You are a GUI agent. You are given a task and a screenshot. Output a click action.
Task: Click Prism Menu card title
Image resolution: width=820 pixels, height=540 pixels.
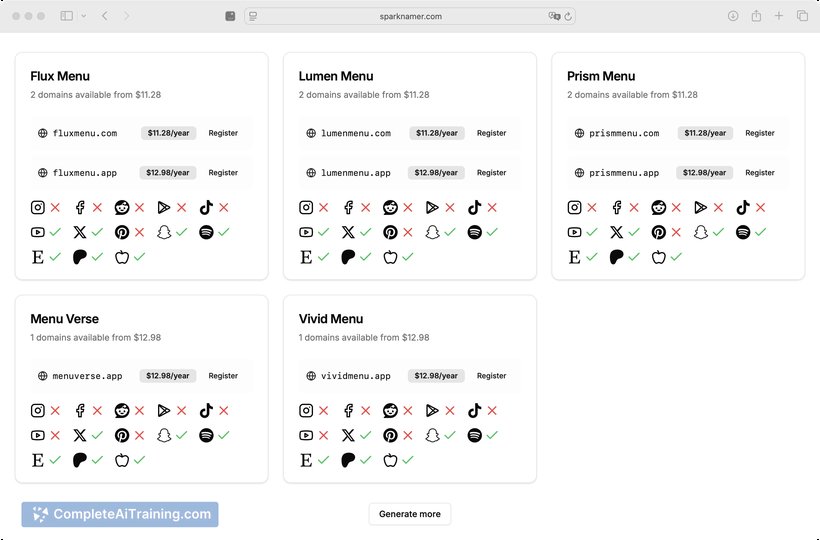click(x=601, y=76)
